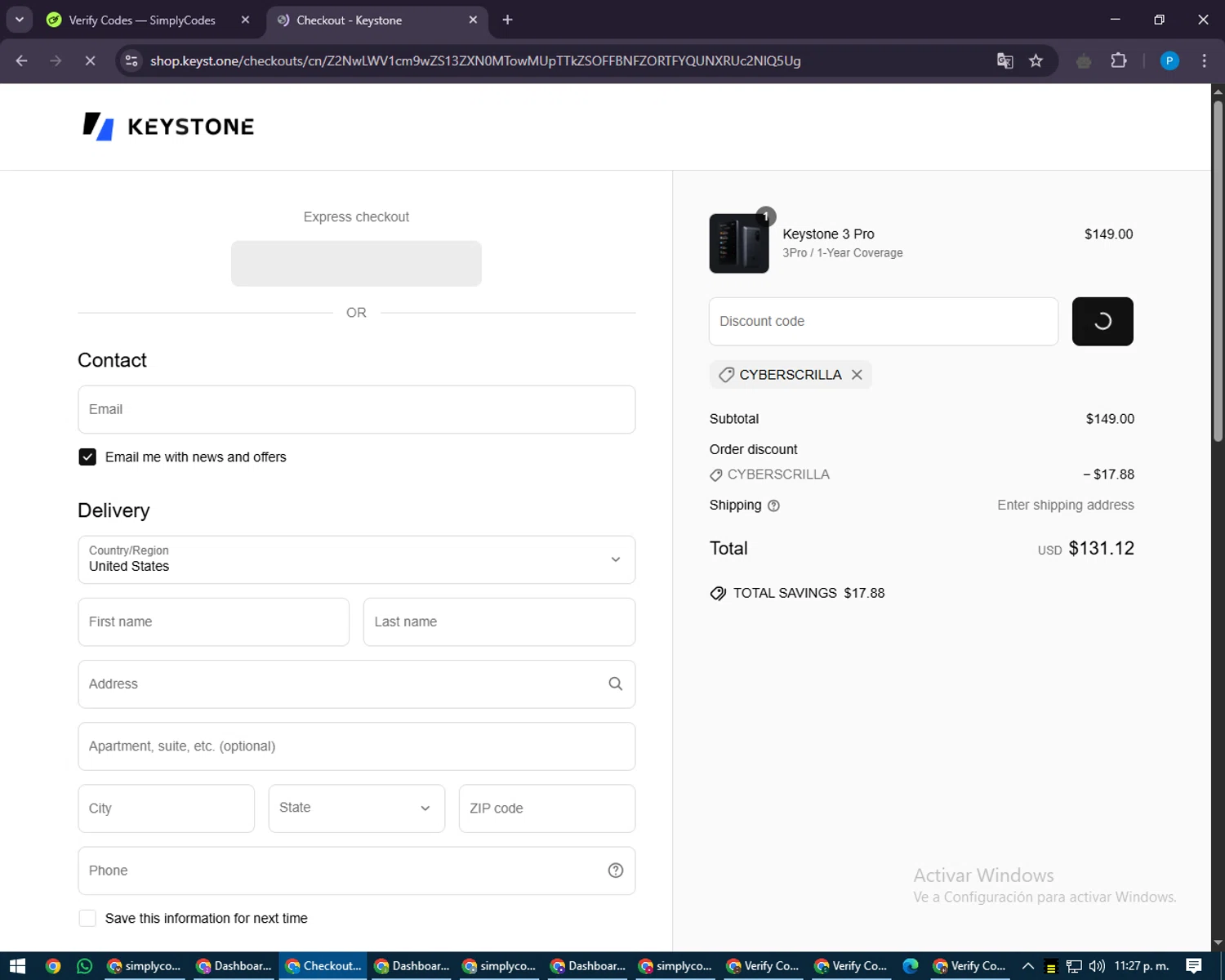Remove the CYBERSCRILLA discount code tag
The height and width of the screenshot is (980, 1225).
coord(857,375)
